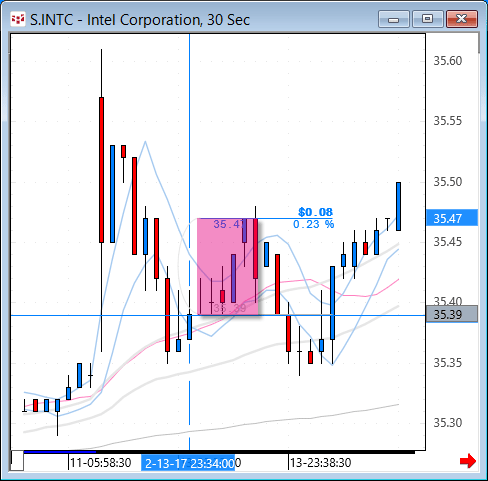Click the white box at time axis start

coord(17,461)
